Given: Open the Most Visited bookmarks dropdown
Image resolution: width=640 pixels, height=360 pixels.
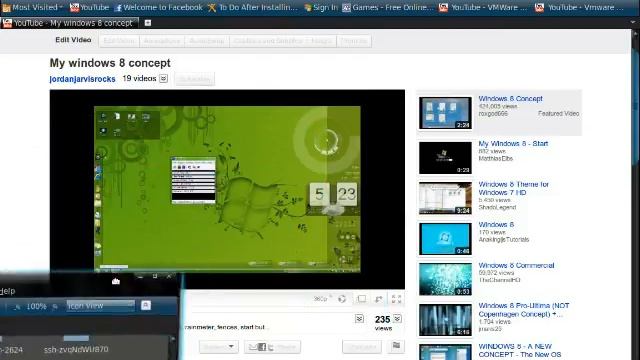Looking at the screenshot, I should [33, 7].
